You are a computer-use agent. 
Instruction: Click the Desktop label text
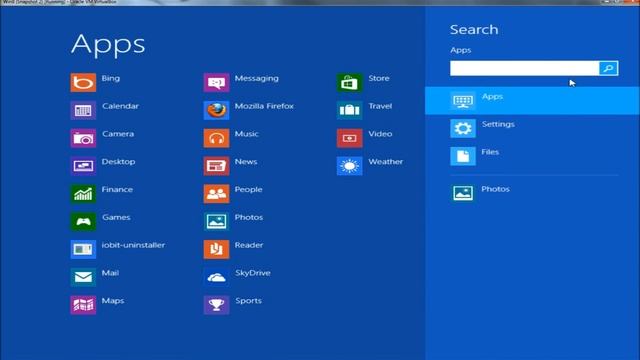(x=118, y=162)
